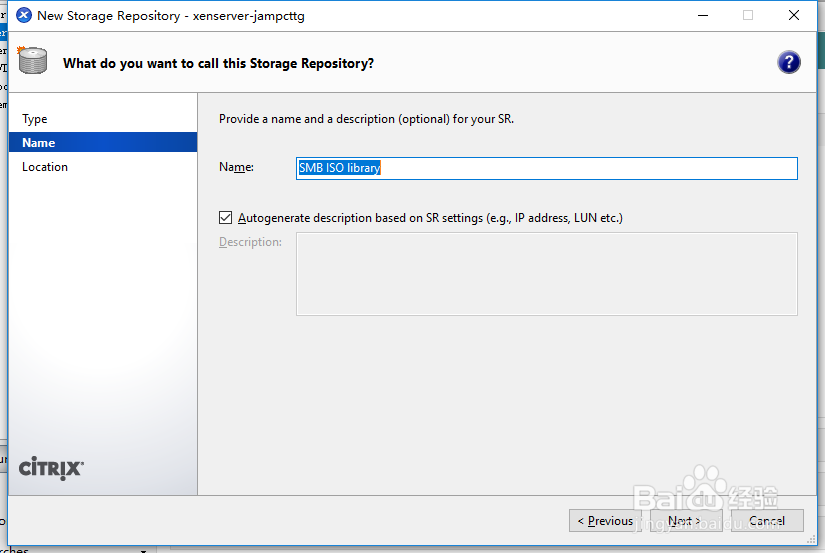825x553 pixels.
Task: Click the "Description:" label
Action: 250,242
